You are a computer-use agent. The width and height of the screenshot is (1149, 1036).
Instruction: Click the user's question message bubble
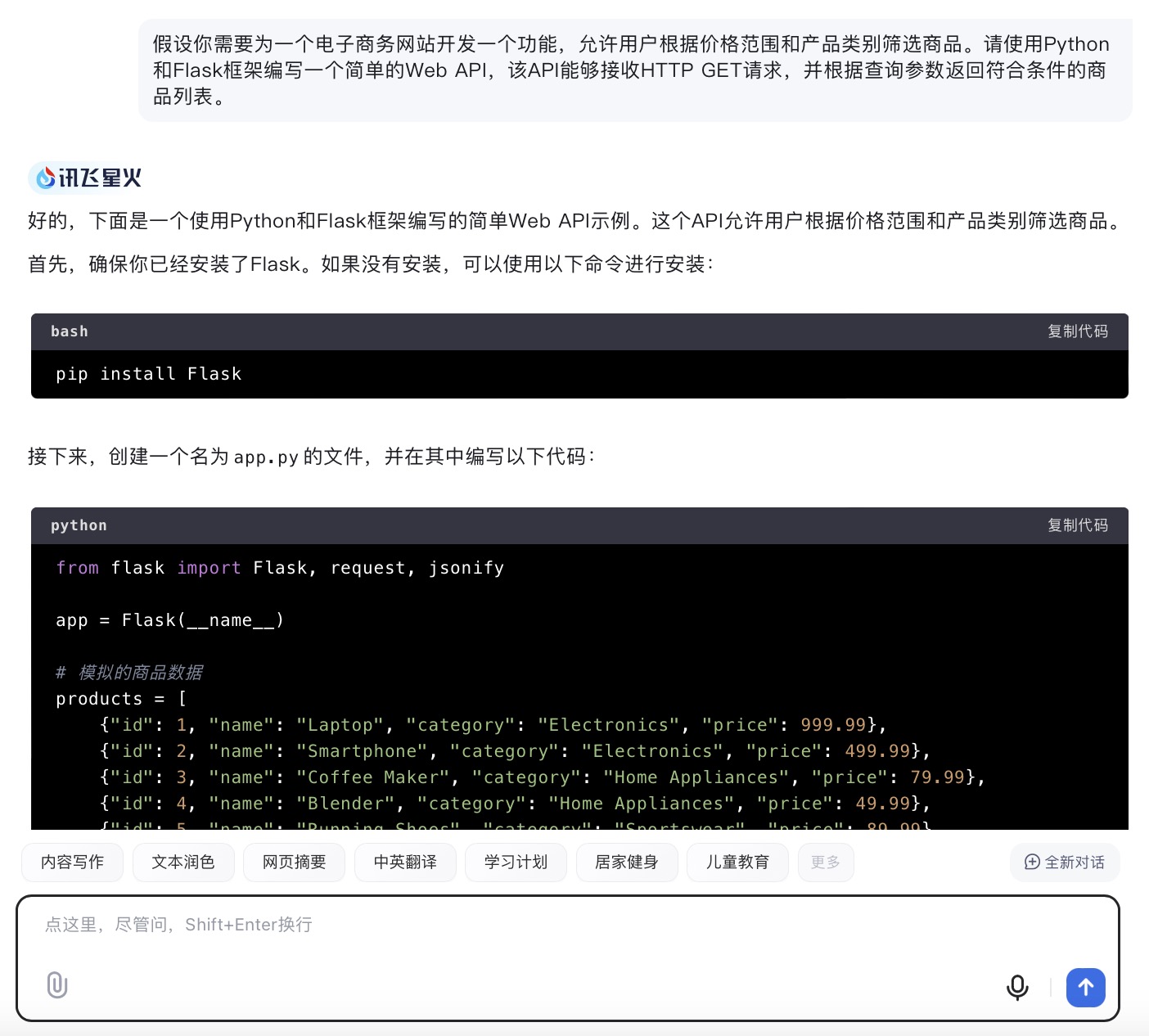(635, 70)
